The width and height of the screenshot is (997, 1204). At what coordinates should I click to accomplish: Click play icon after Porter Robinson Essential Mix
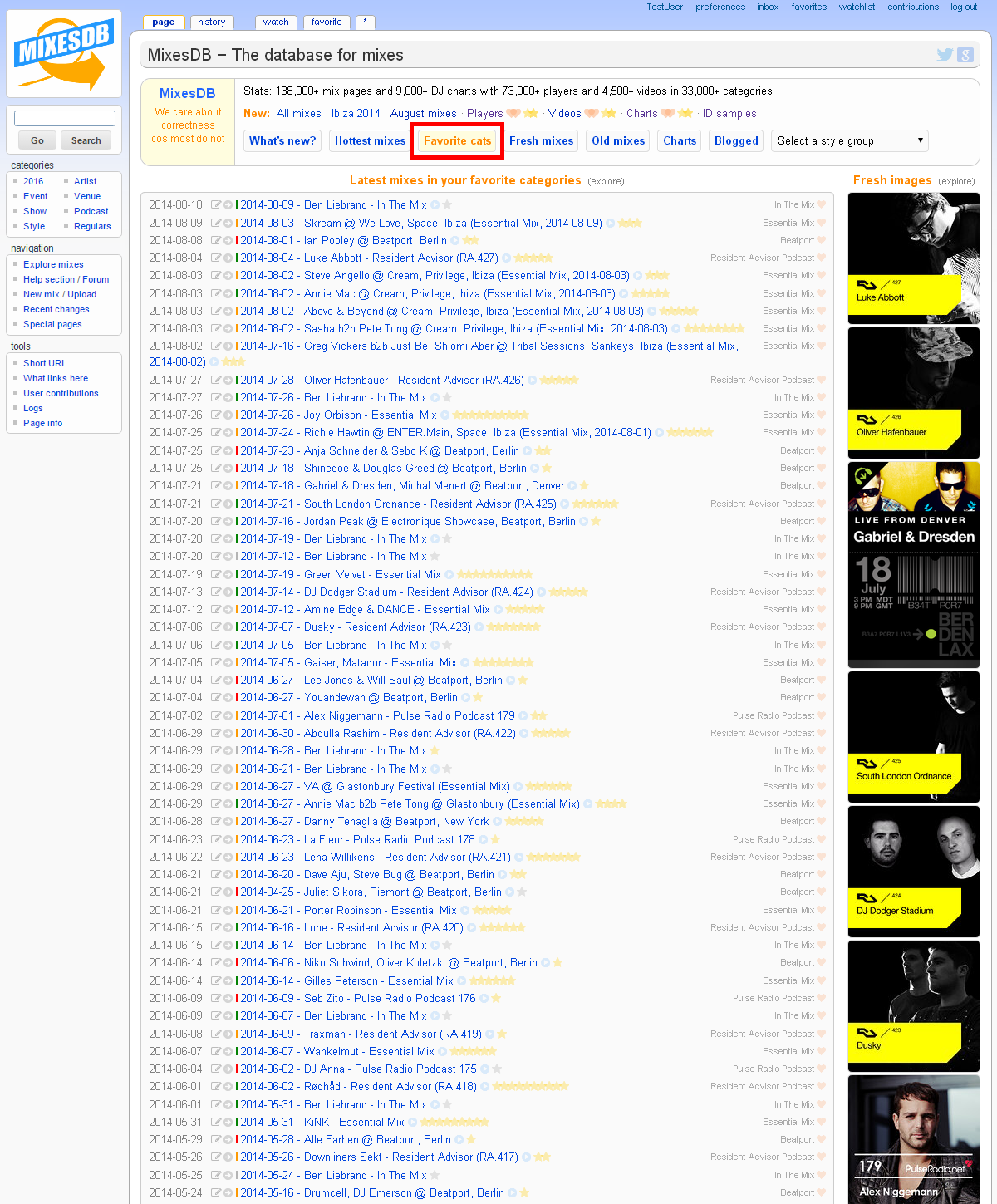pyautogui.click(x=465, y=911)
